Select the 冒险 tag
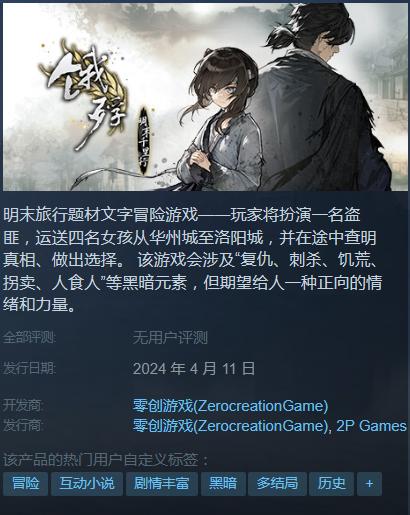The image size is (410, 515). [25, 483]
